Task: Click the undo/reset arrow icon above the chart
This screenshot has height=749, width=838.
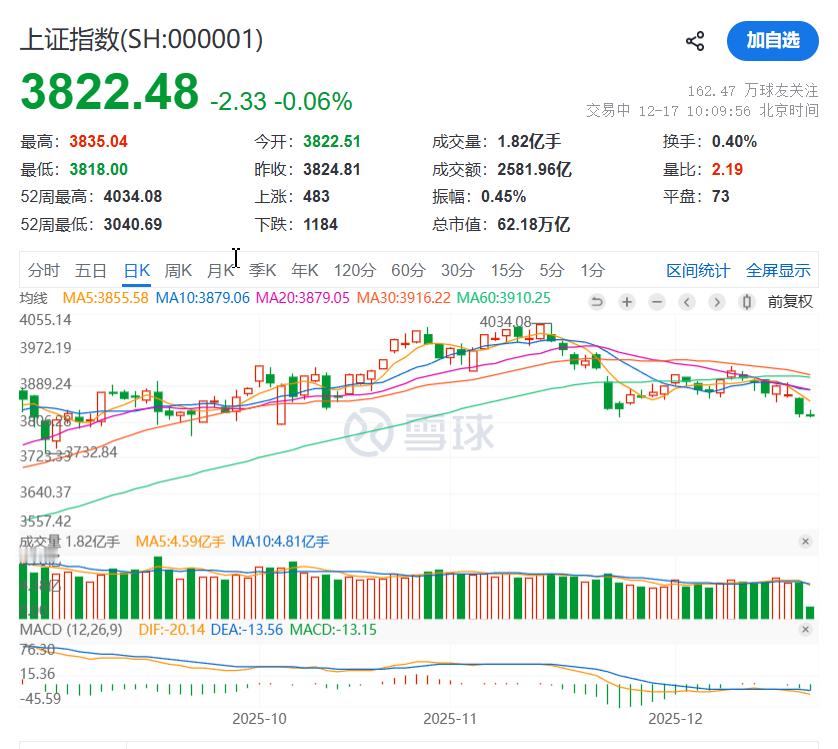Action: (x=596, y=301)
